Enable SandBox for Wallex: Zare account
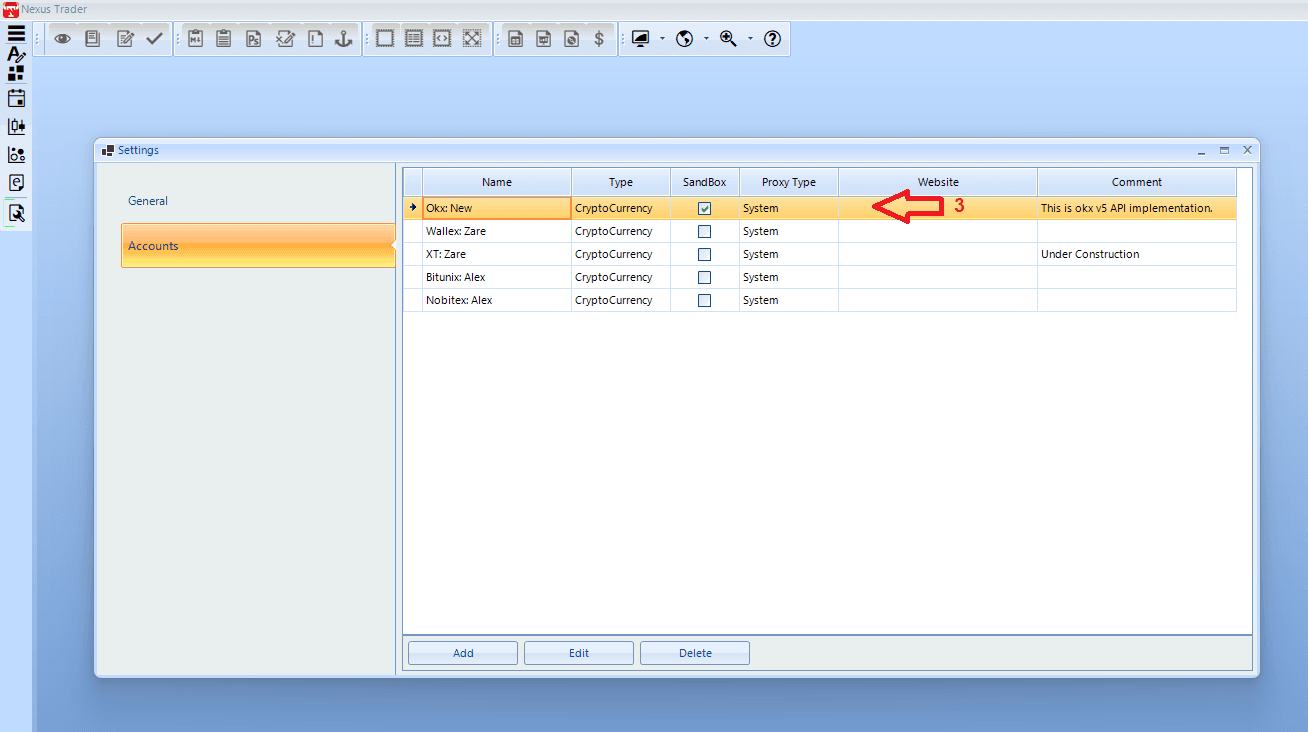 (x=704, y=232)
